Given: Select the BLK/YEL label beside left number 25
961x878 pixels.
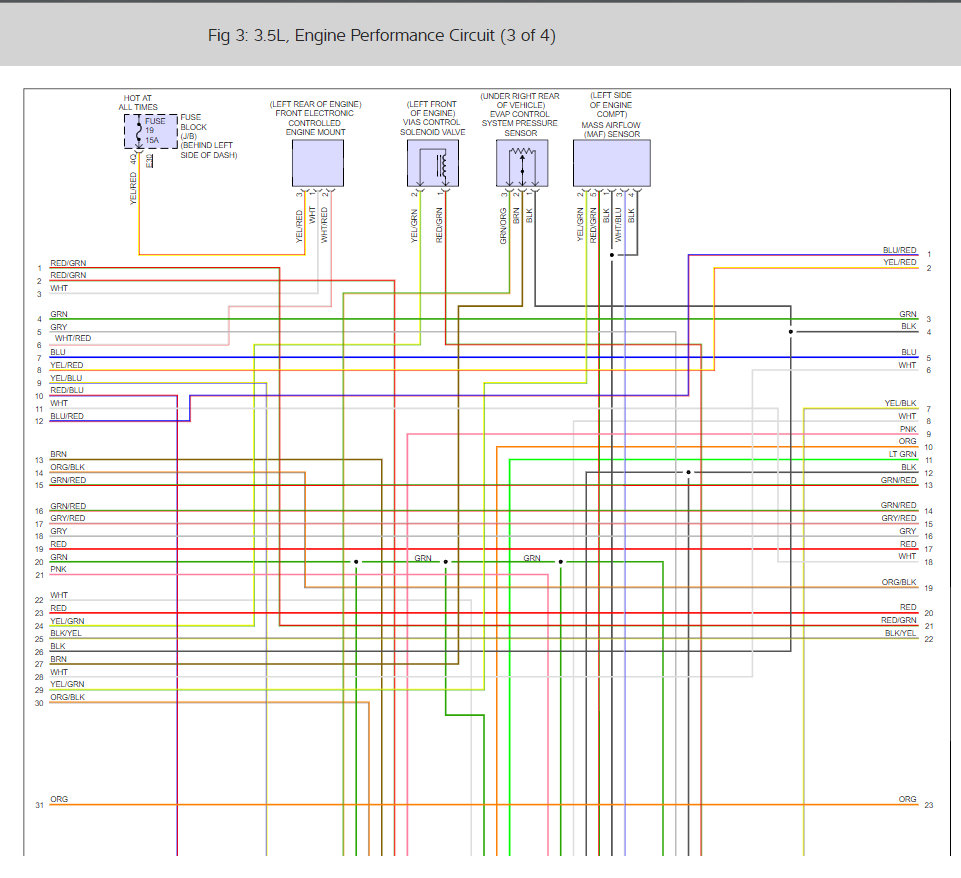Looking at the screenshot, I should [x=66, y=634].
